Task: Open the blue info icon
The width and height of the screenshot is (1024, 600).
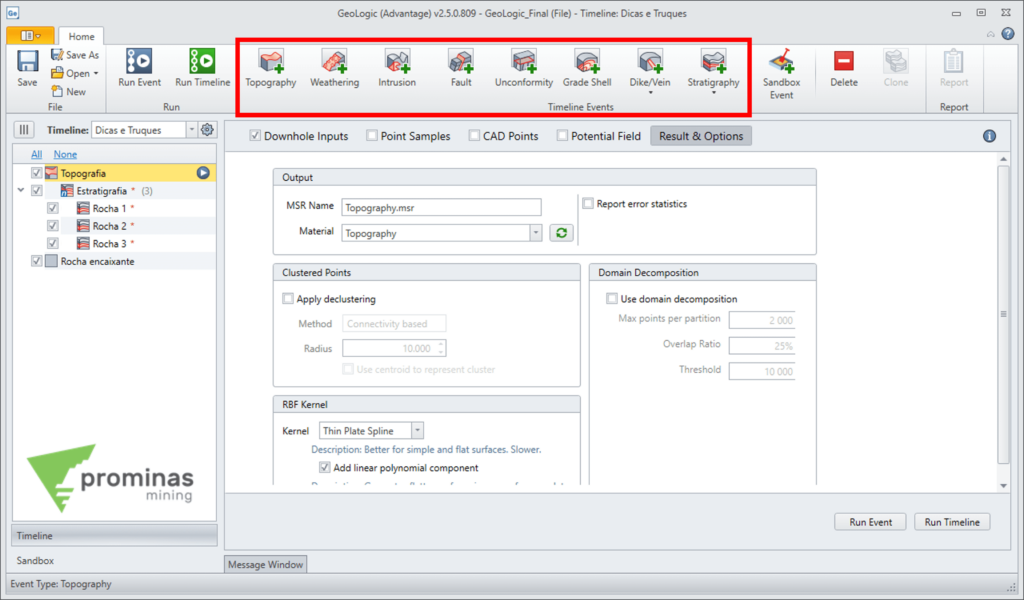Action: 989,136
